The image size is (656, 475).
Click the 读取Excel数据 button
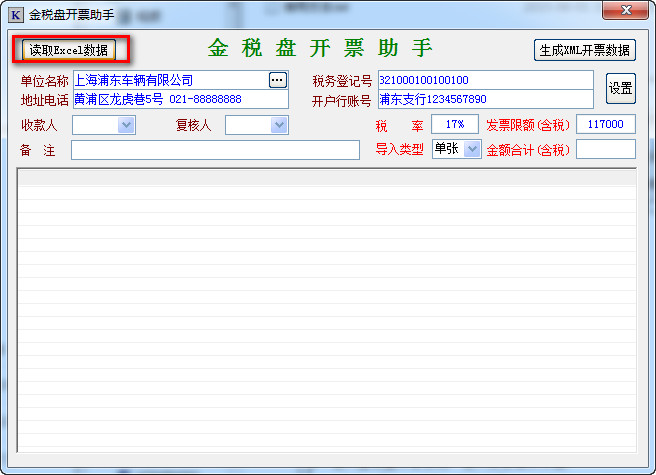click(69, 50)
